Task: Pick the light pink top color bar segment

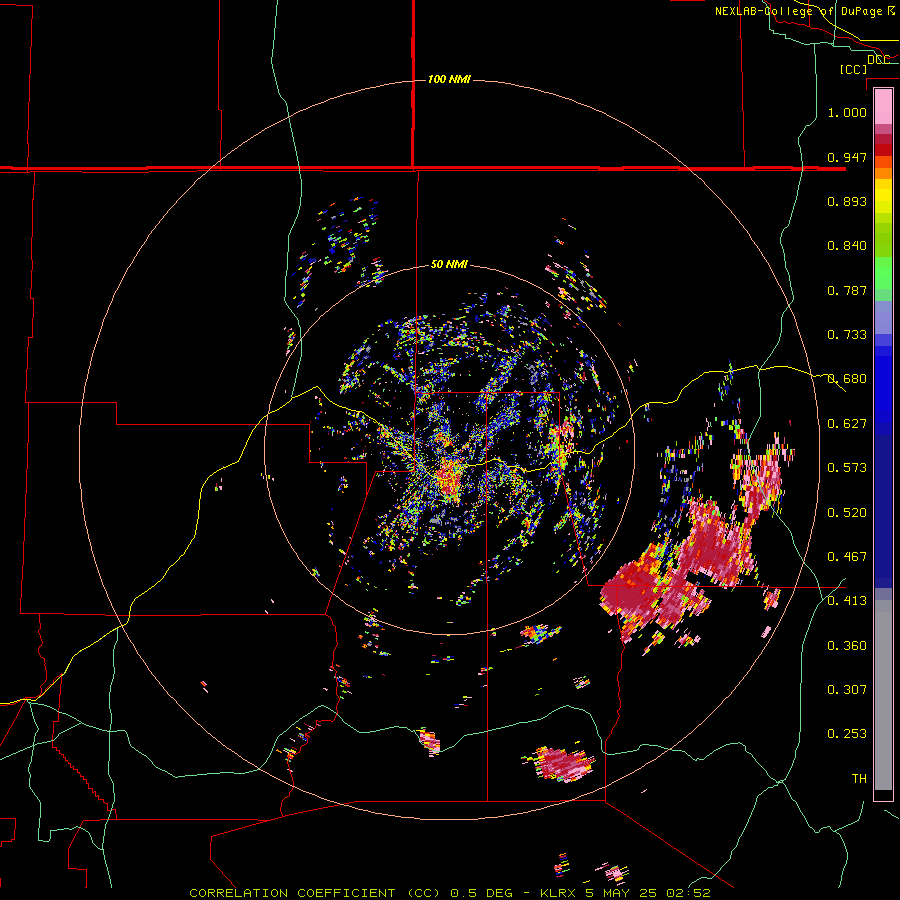Action: click(x=883, y=107)
